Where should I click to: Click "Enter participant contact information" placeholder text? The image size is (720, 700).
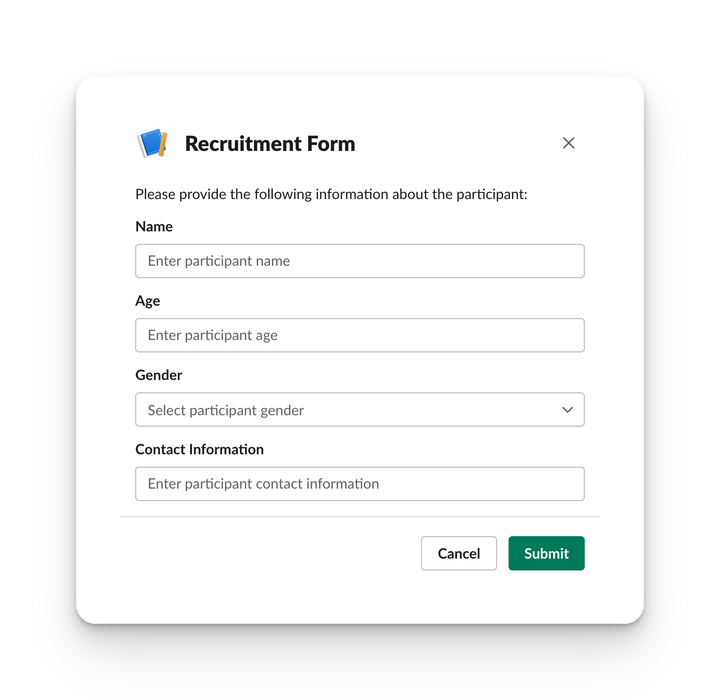pos(263,484)
